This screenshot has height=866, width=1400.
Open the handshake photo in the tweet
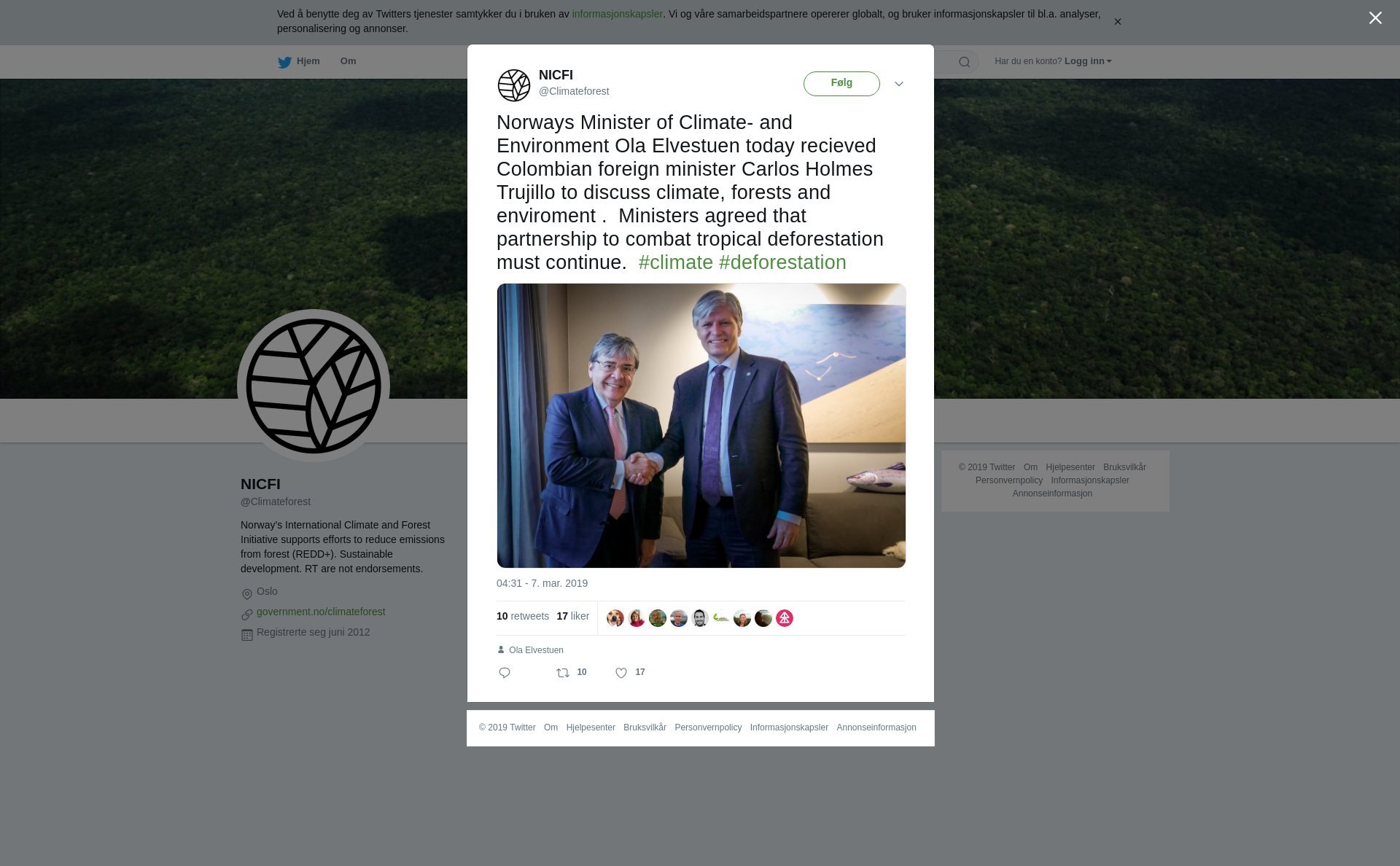click(701, 426)
